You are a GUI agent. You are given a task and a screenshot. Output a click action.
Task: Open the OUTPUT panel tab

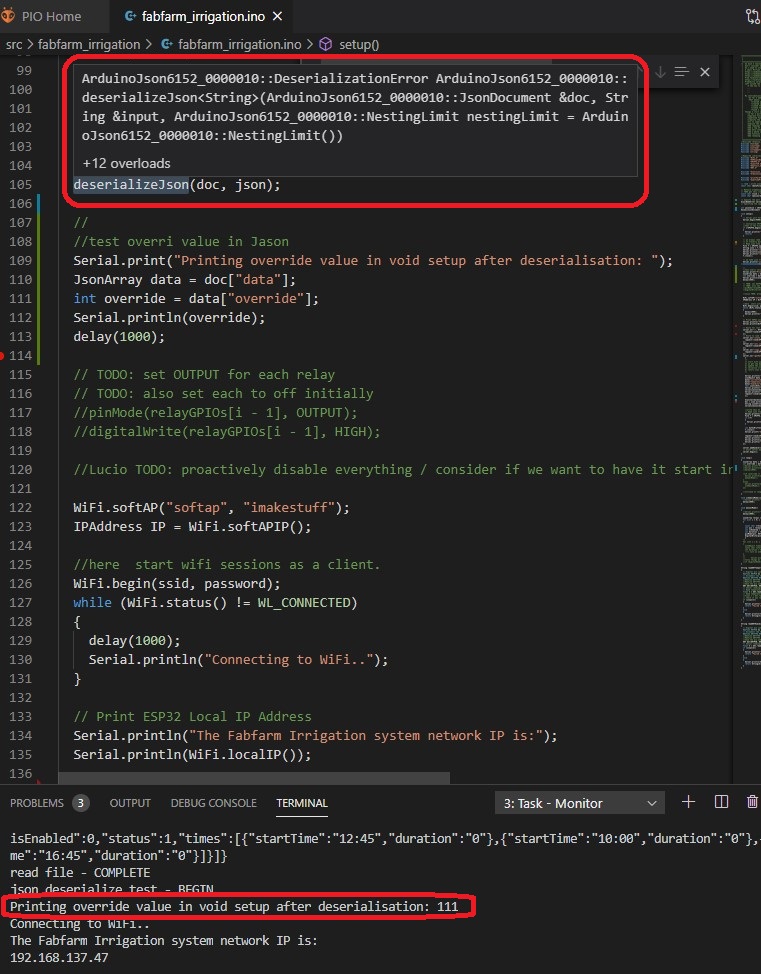pos(130,804)
